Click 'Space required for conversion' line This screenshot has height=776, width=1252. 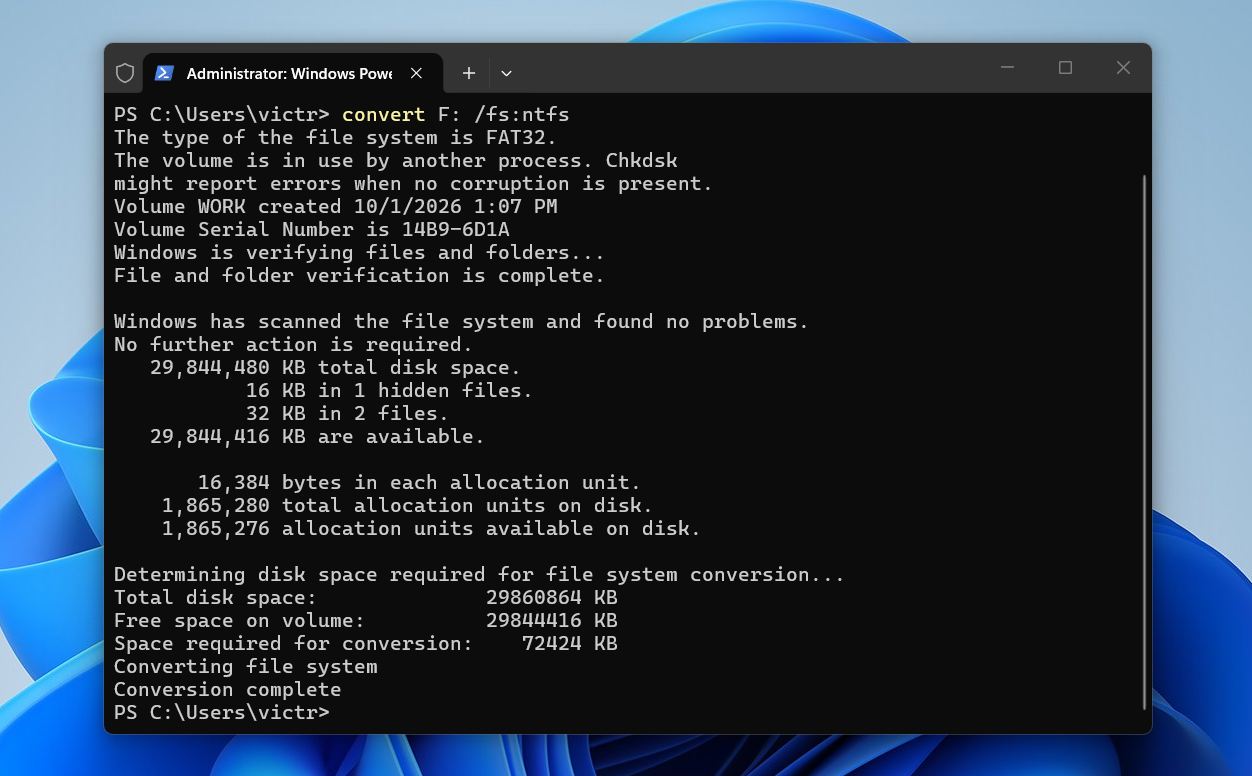click(x=365, y=644)
